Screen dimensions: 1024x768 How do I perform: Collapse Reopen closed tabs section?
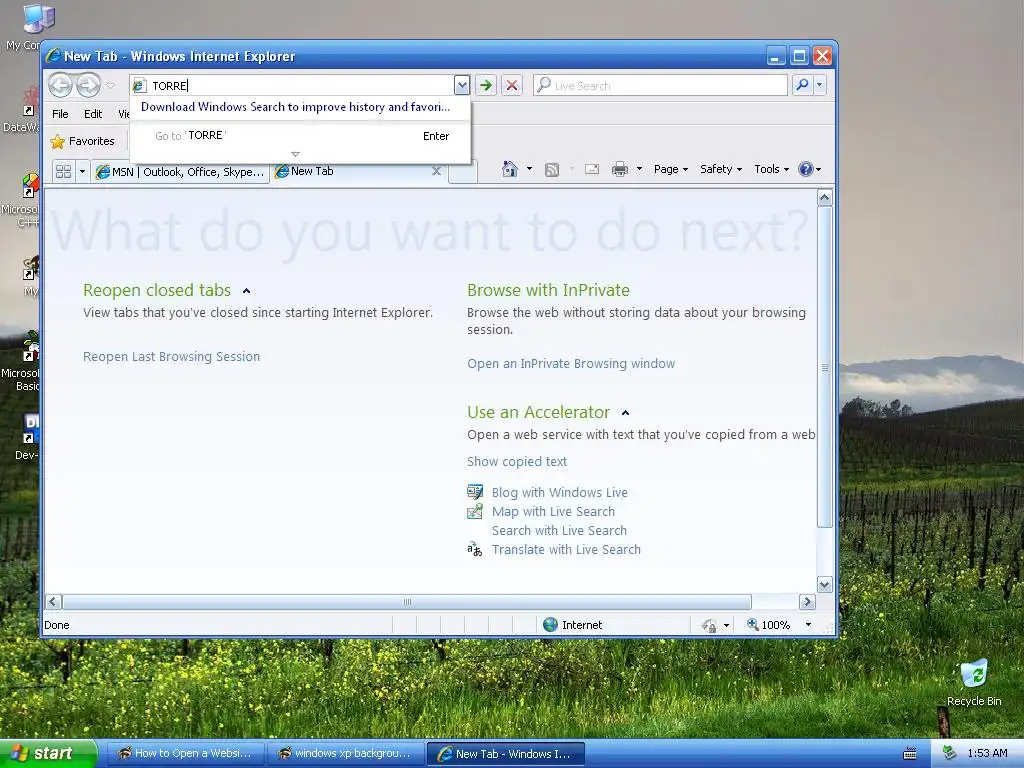point(246,291)
